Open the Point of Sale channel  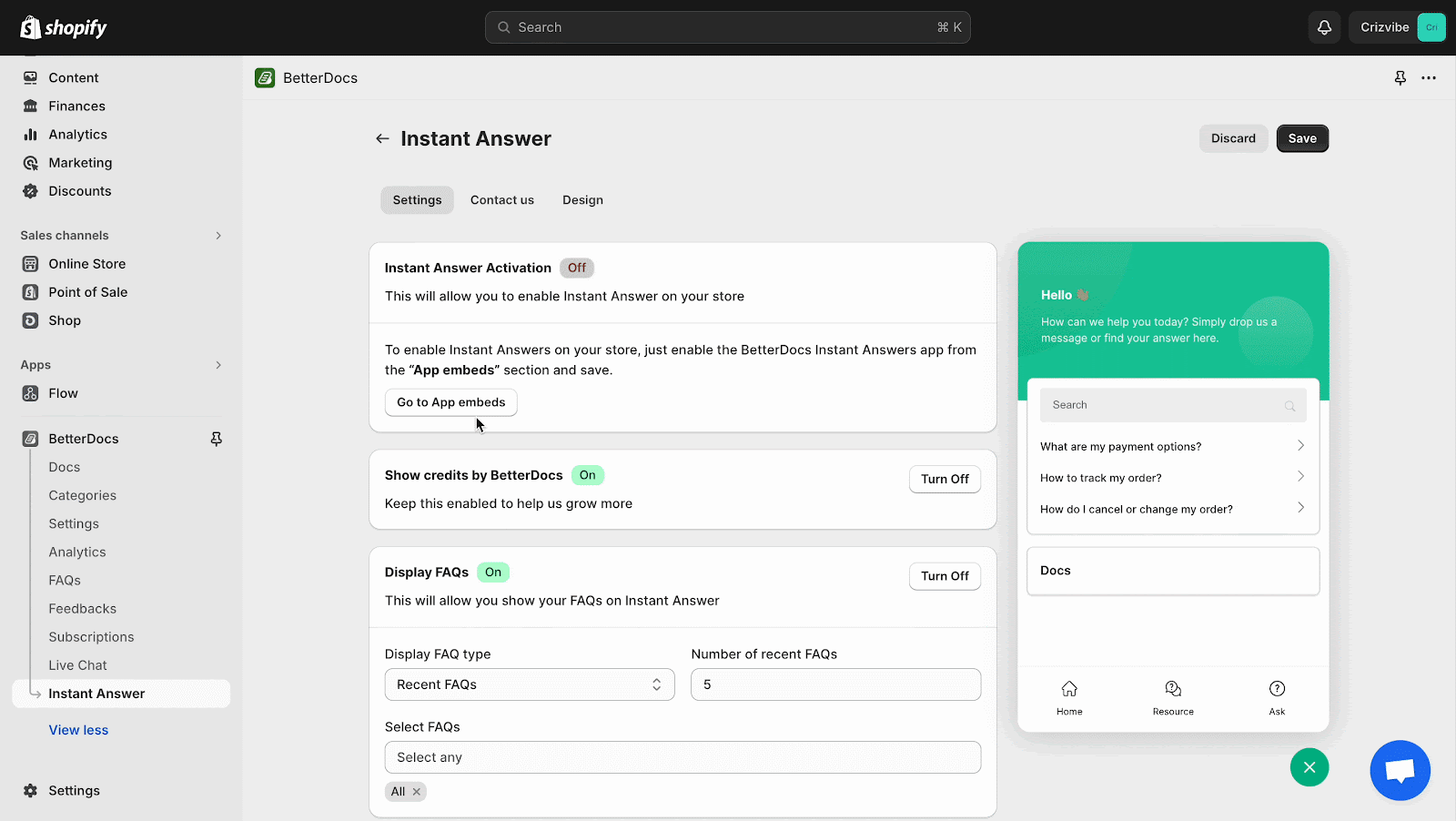pyautogui.click(x=87, y=291)
